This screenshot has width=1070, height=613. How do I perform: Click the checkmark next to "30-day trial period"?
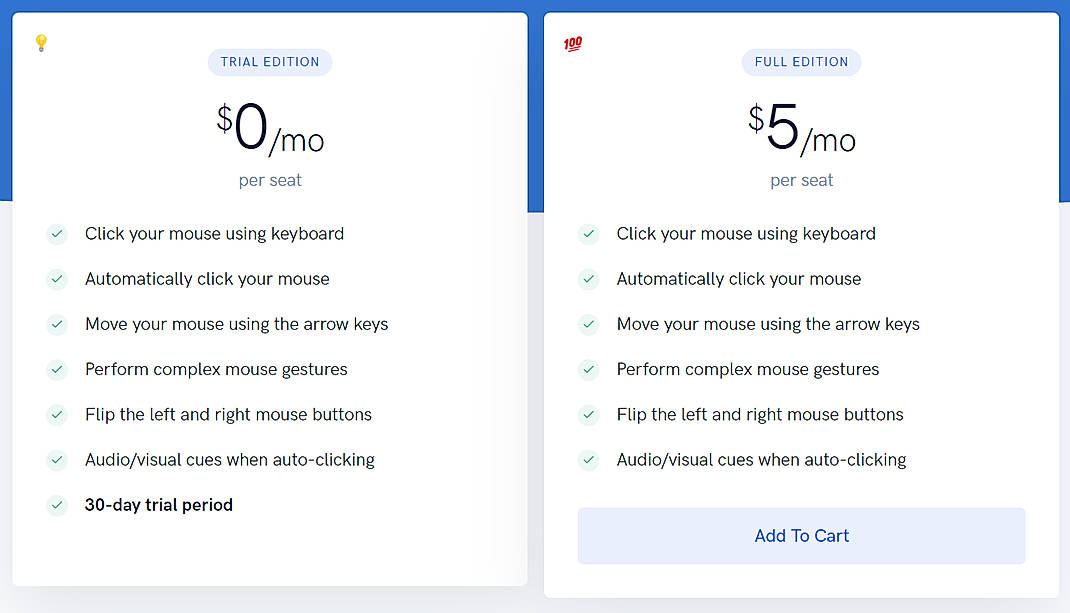point(57,505)
